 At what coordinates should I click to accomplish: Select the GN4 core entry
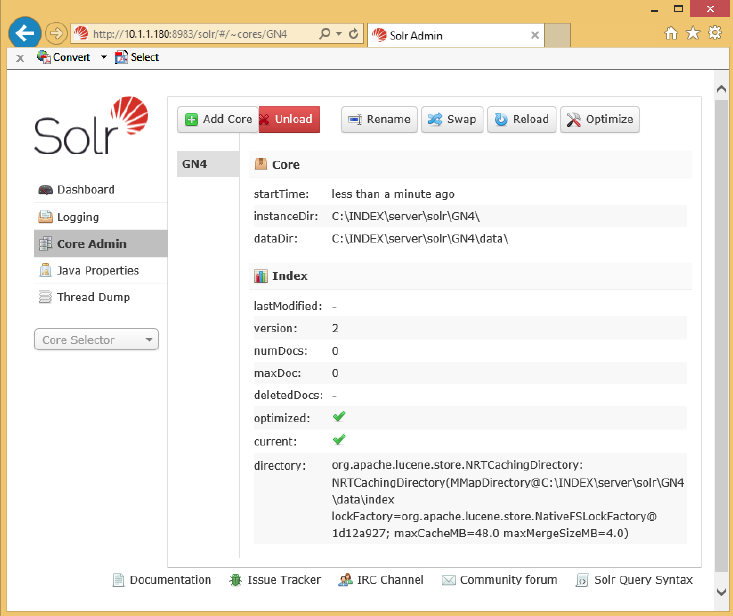[x=208, y=164]
